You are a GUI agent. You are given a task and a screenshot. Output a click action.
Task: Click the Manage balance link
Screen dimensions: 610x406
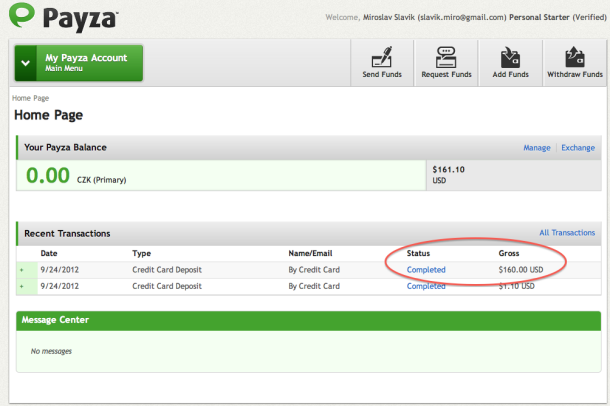pyautogui.click(x=536, y=148)
